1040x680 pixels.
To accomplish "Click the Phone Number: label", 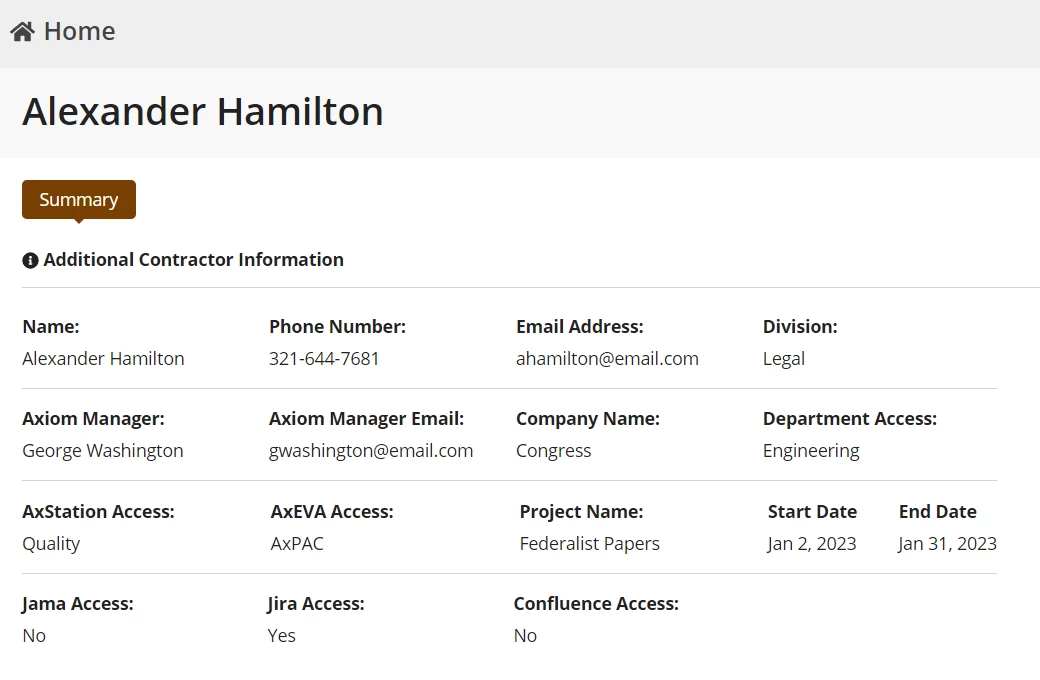I will coord(337,326).
